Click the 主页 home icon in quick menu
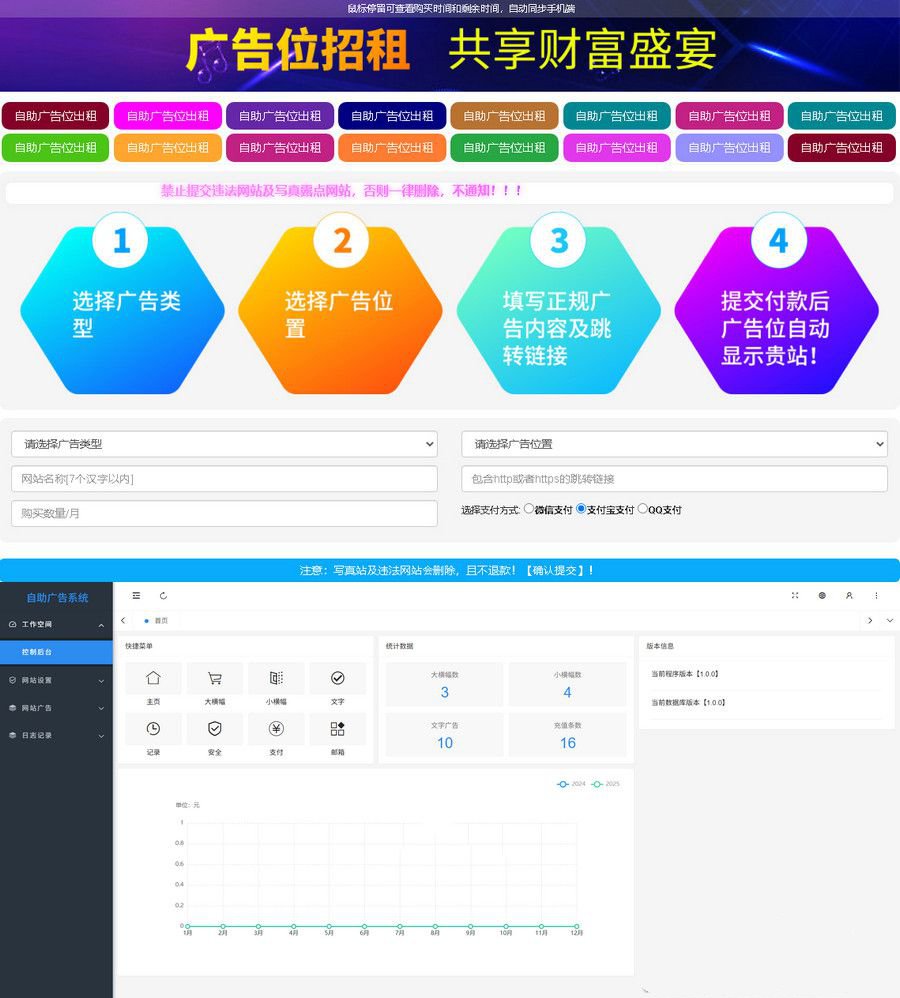The image size is (900, 998). (x=153, y=679)
